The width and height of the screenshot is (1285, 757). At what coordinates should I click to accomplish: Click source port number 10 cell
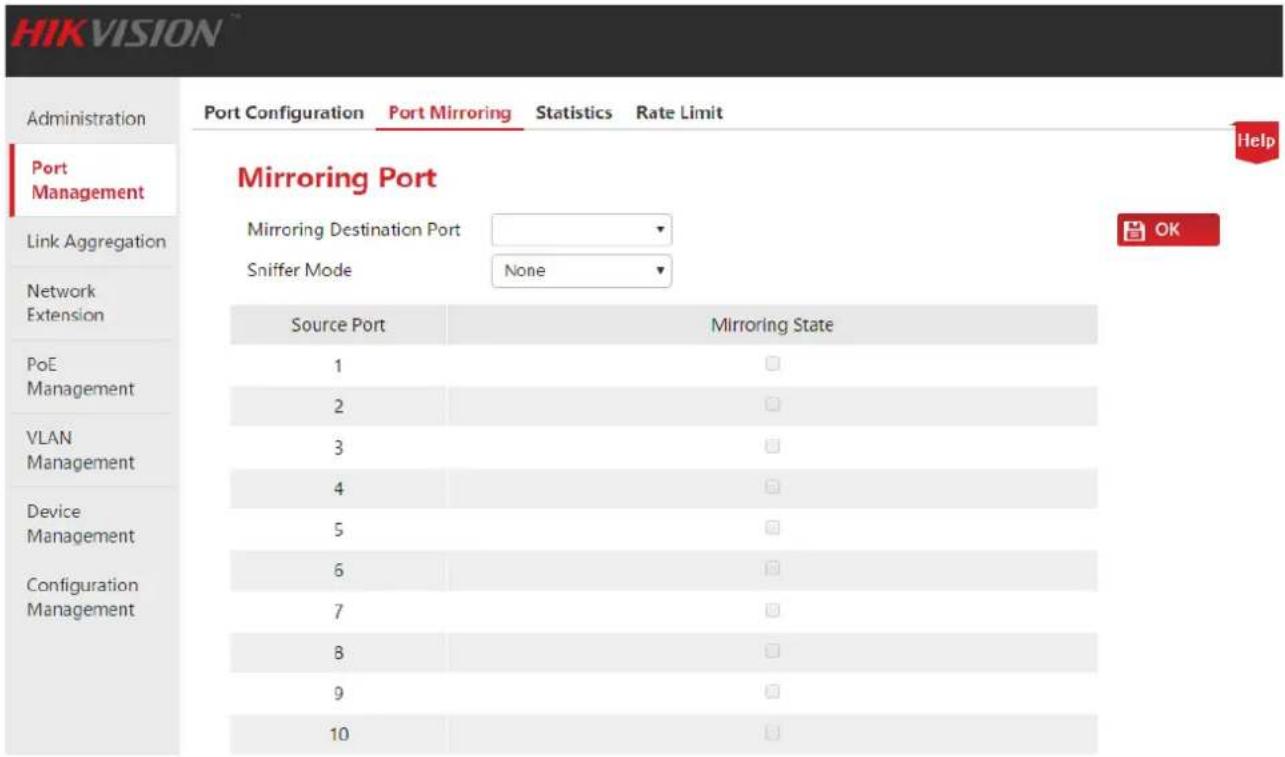point(338,734)
